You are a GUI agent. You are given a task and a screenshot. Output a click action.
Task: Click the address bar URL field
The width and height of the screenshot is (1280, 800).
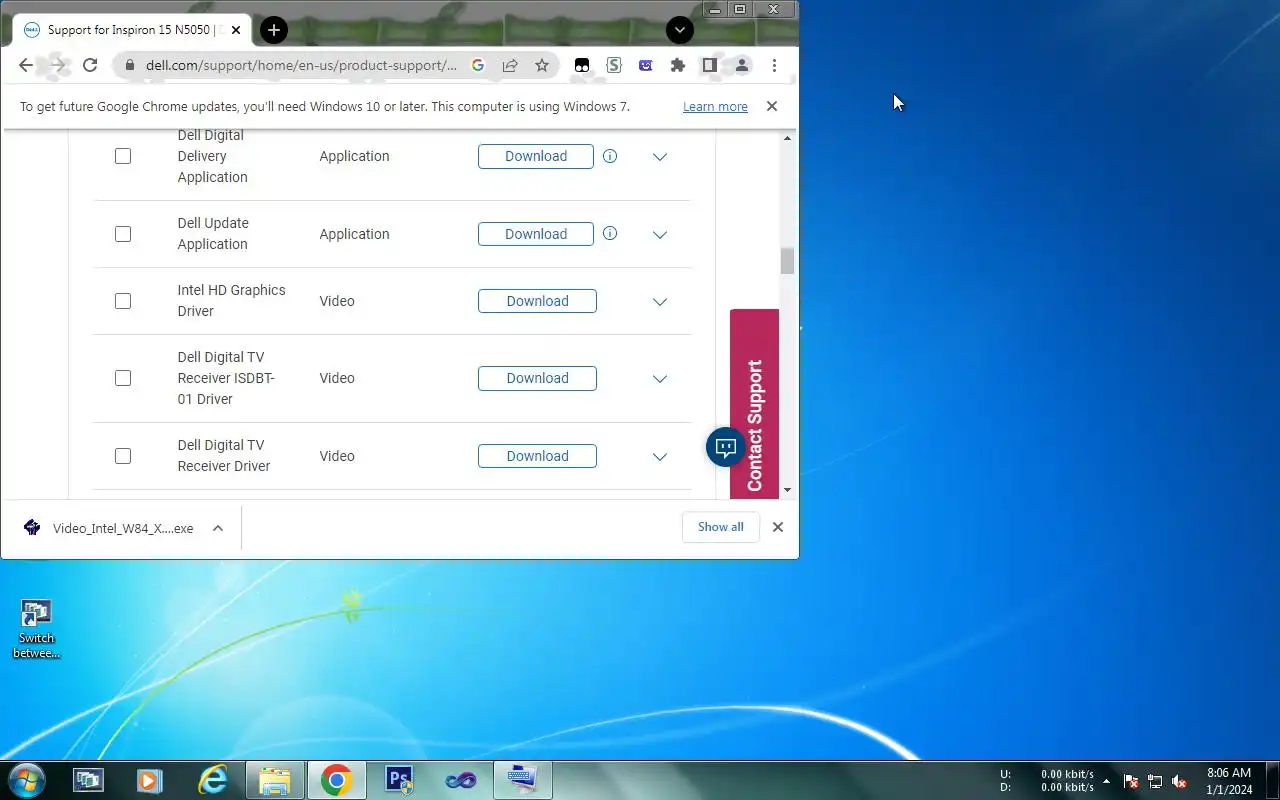[301, 65]
